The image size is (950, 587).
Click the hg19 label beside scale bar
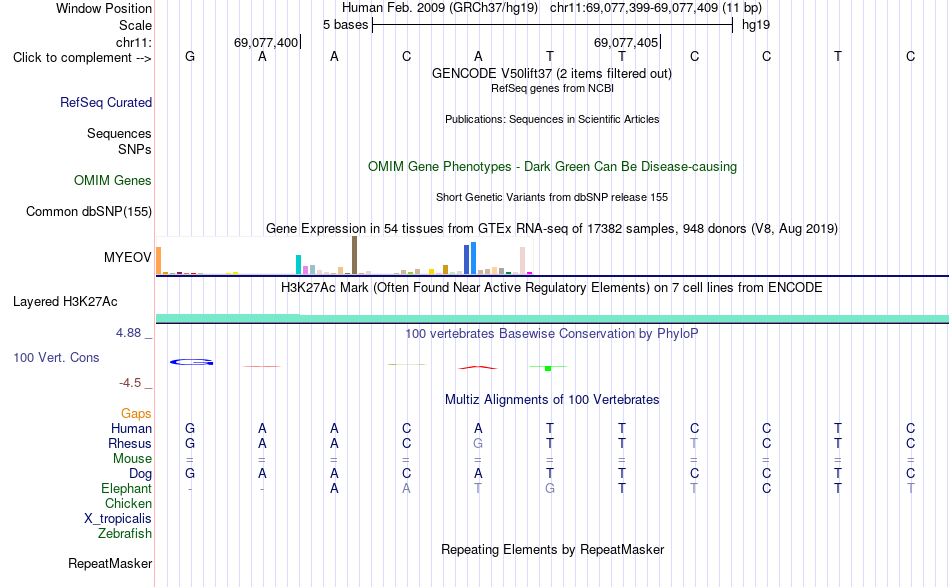click(756, 25)
